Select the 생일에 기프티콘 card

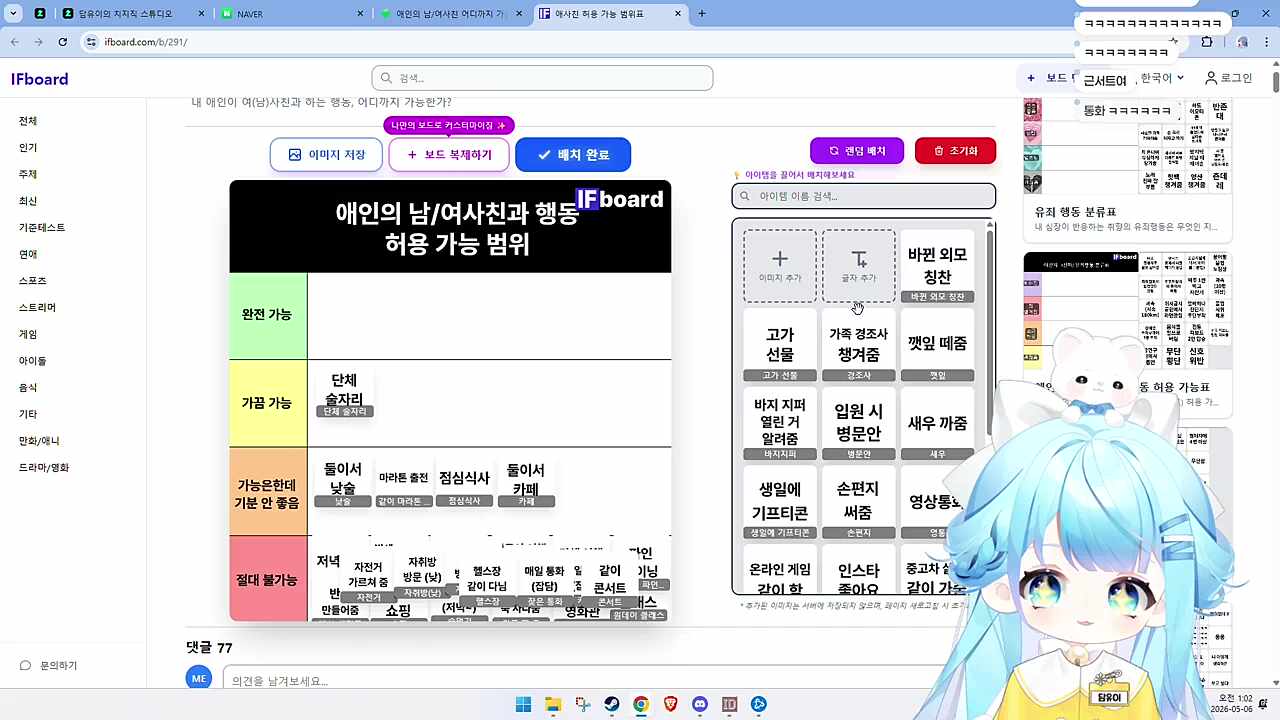(x=780, y=502)
